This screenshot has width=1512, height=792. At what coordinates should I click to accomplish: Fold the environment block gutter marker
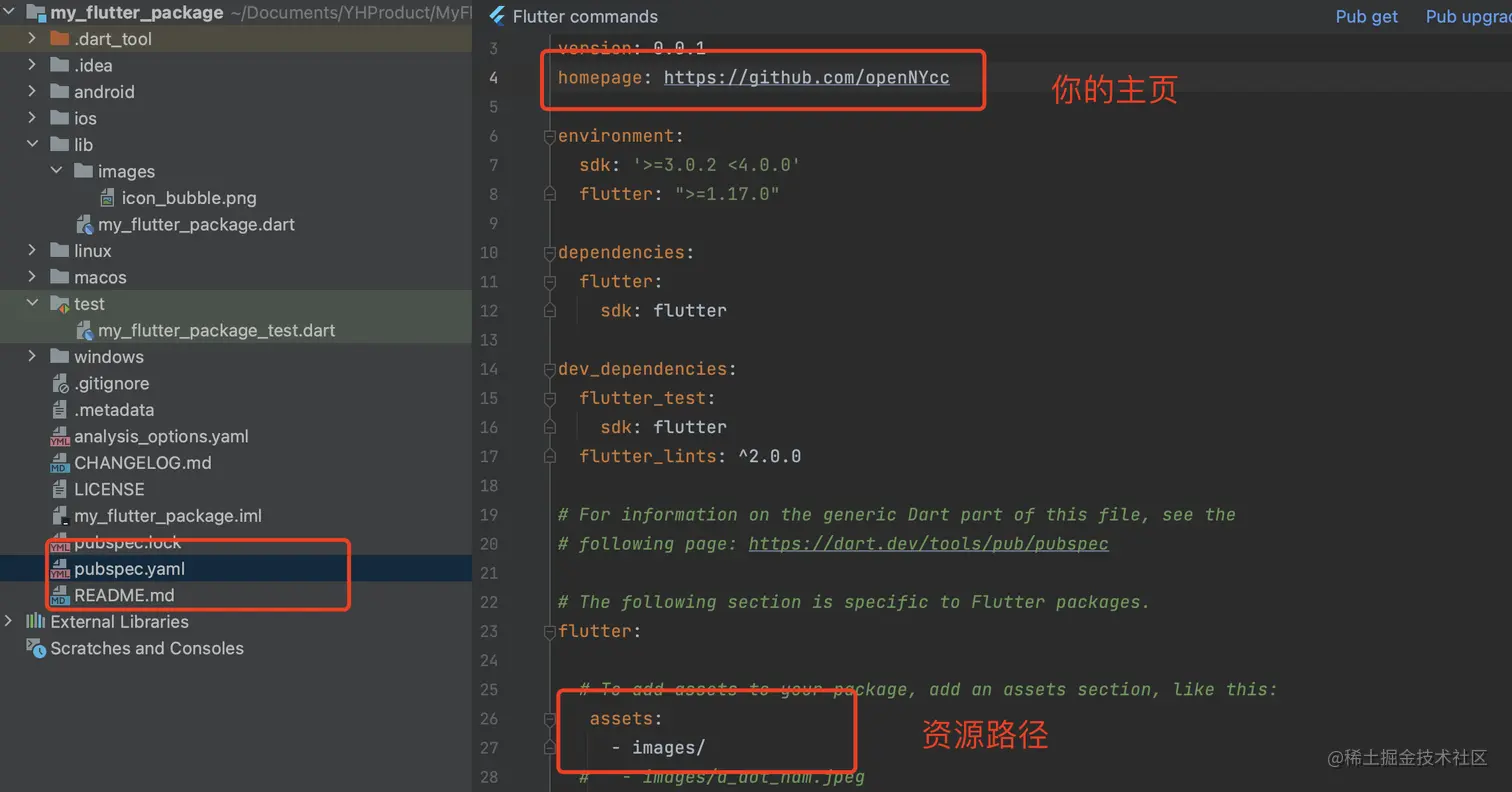pyautogui.click(x=549, y=135)
